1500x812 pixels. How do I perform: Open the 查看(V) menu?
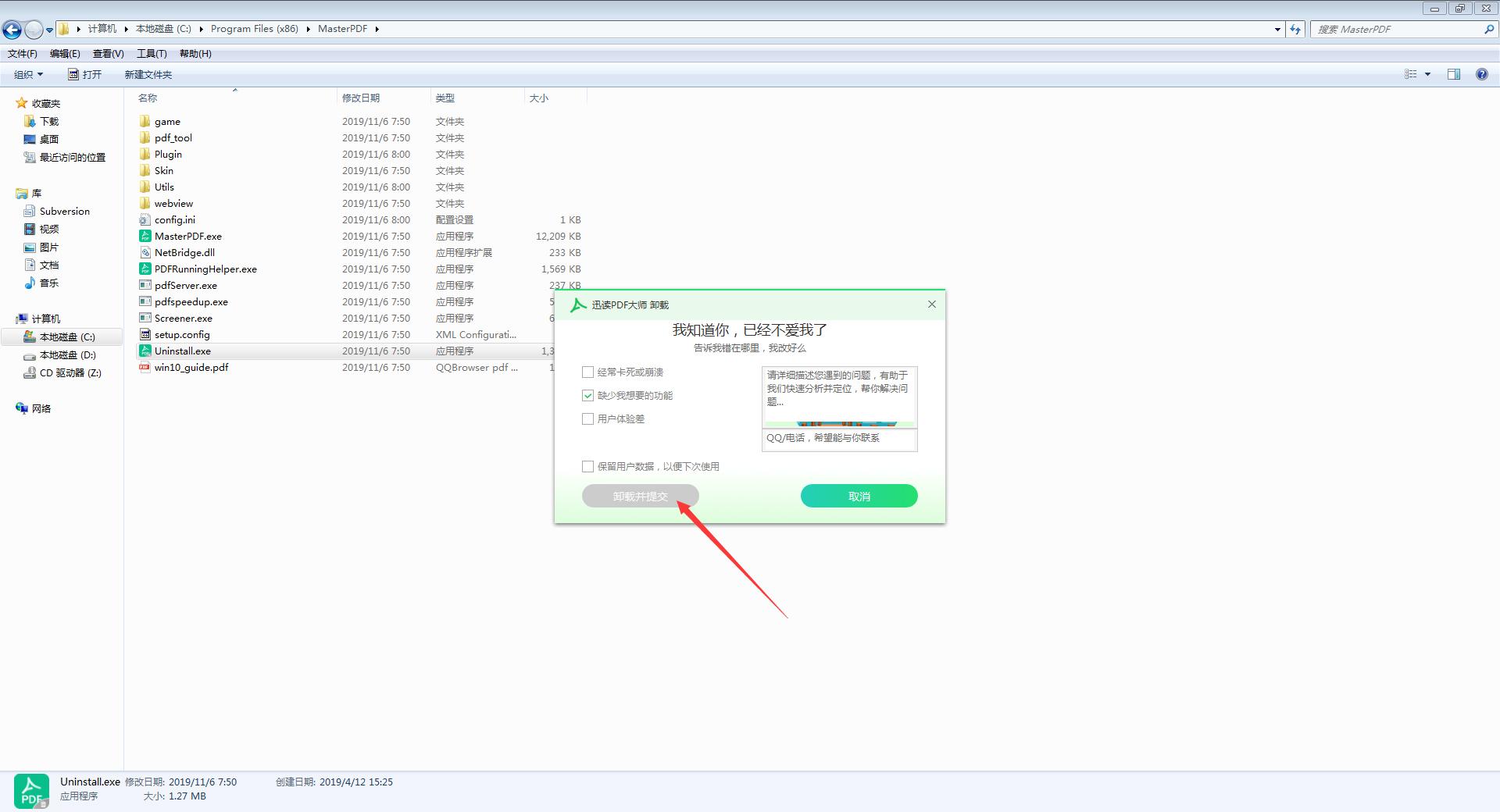[x=108, y=53]
